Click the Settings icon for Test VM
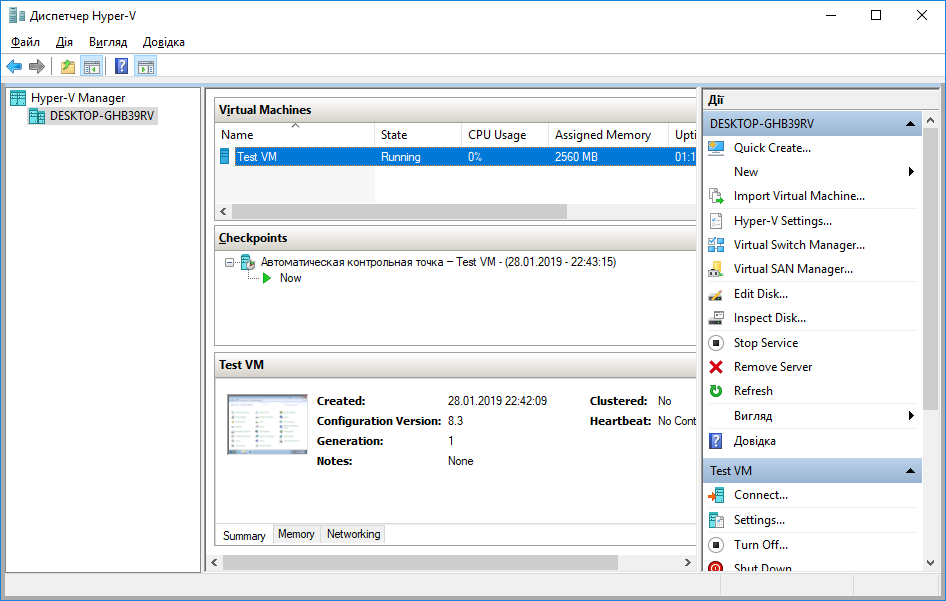This screenshot has height=601, width=946. 716,520
